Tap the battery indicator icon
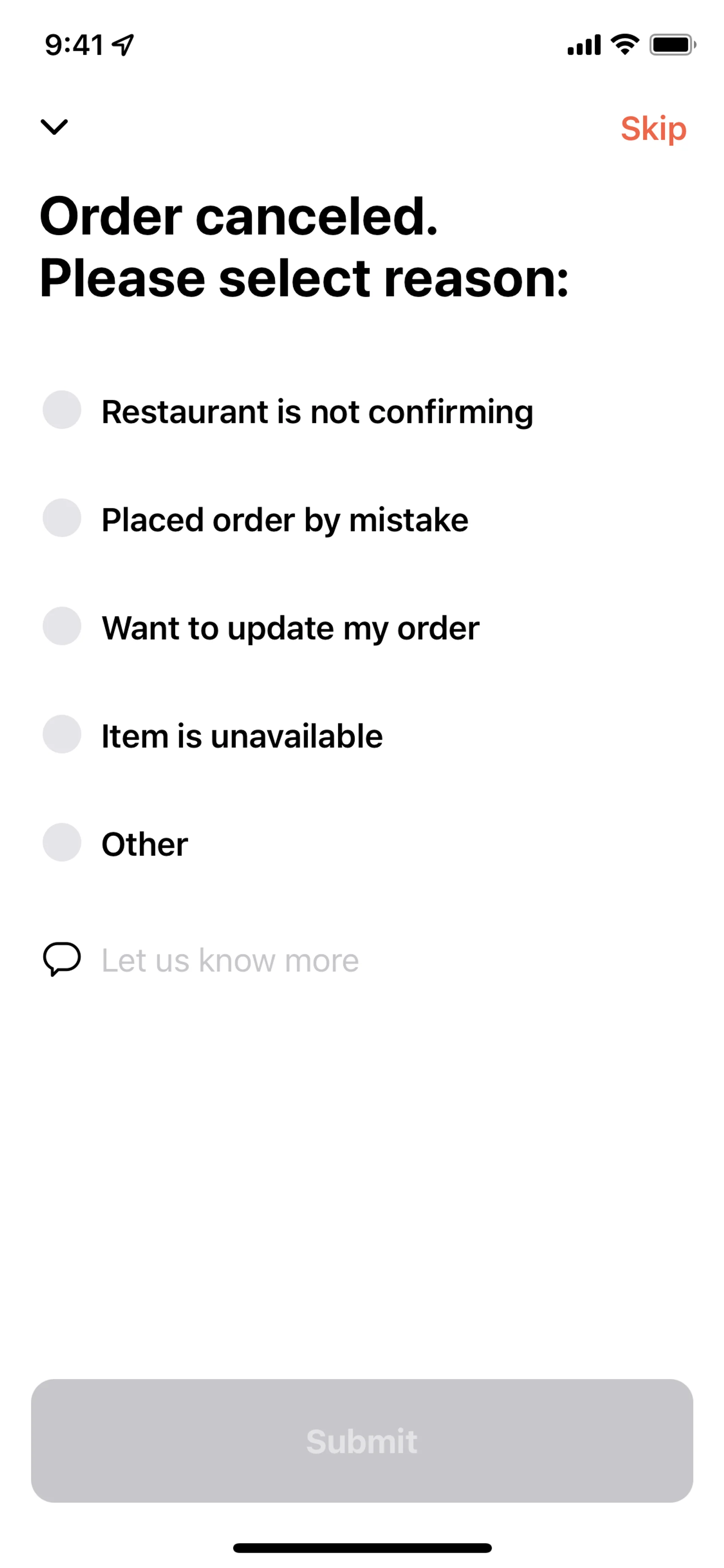This screenshot has width=724, height=1568. pyautogui.click(x=672, y=45)
